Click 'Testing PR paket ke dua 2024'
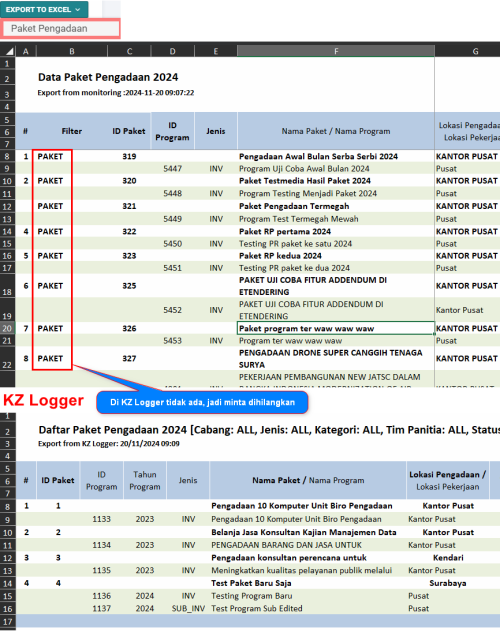This screenshot has height=639, width=500. coord(294,268)
